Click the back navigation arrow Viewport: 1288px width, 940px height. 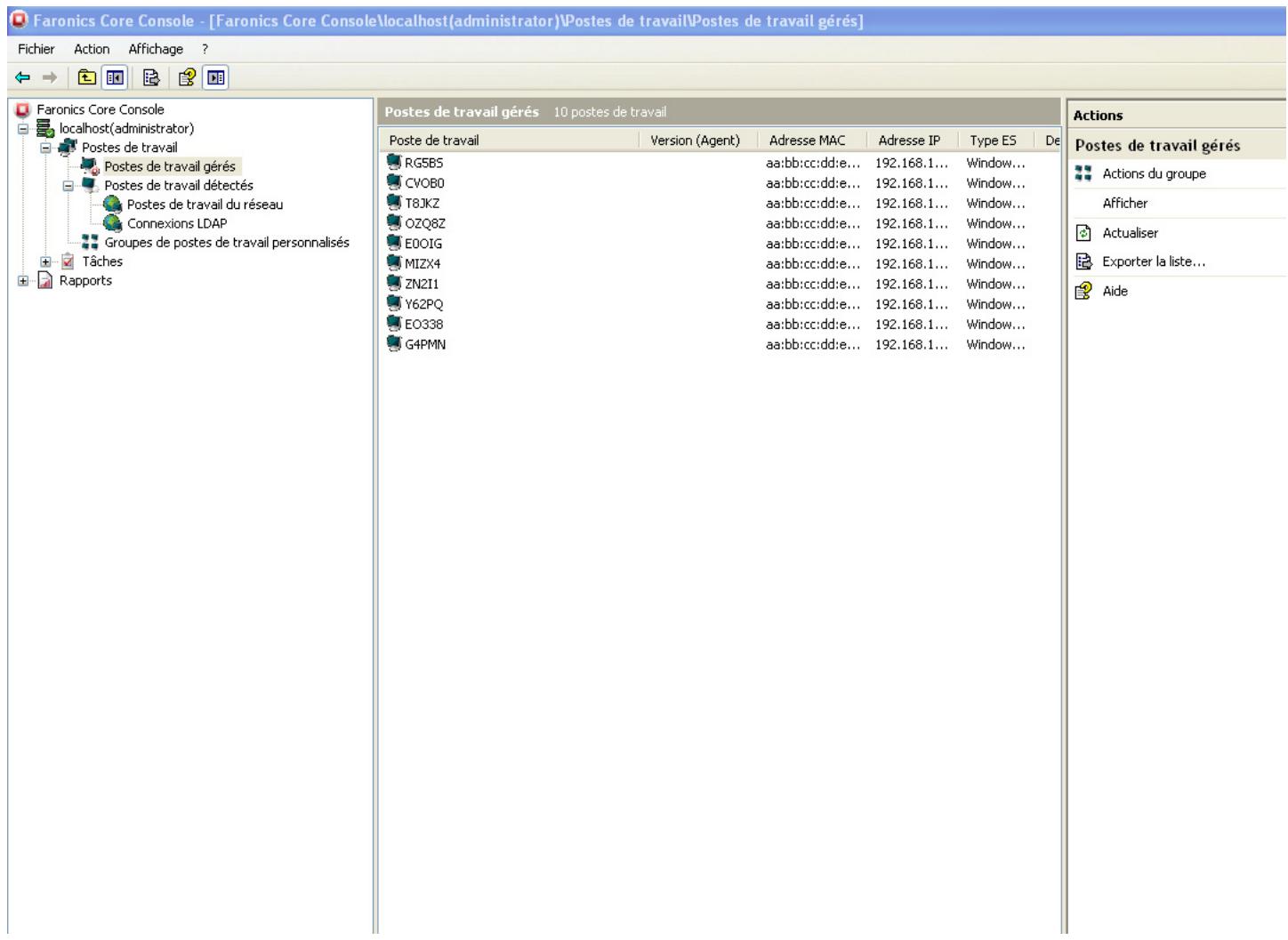pyautogui.click(x=21, y=77)
